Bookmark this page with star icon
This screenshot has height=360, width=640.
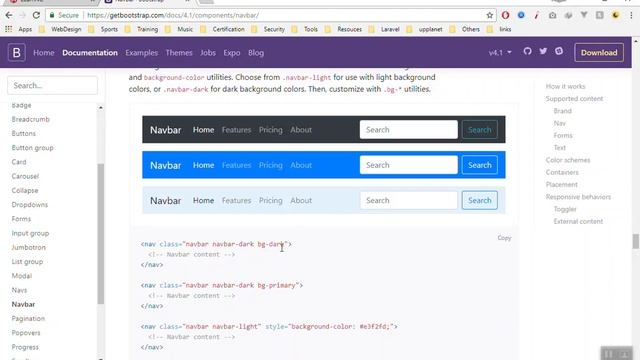[489, 16]
